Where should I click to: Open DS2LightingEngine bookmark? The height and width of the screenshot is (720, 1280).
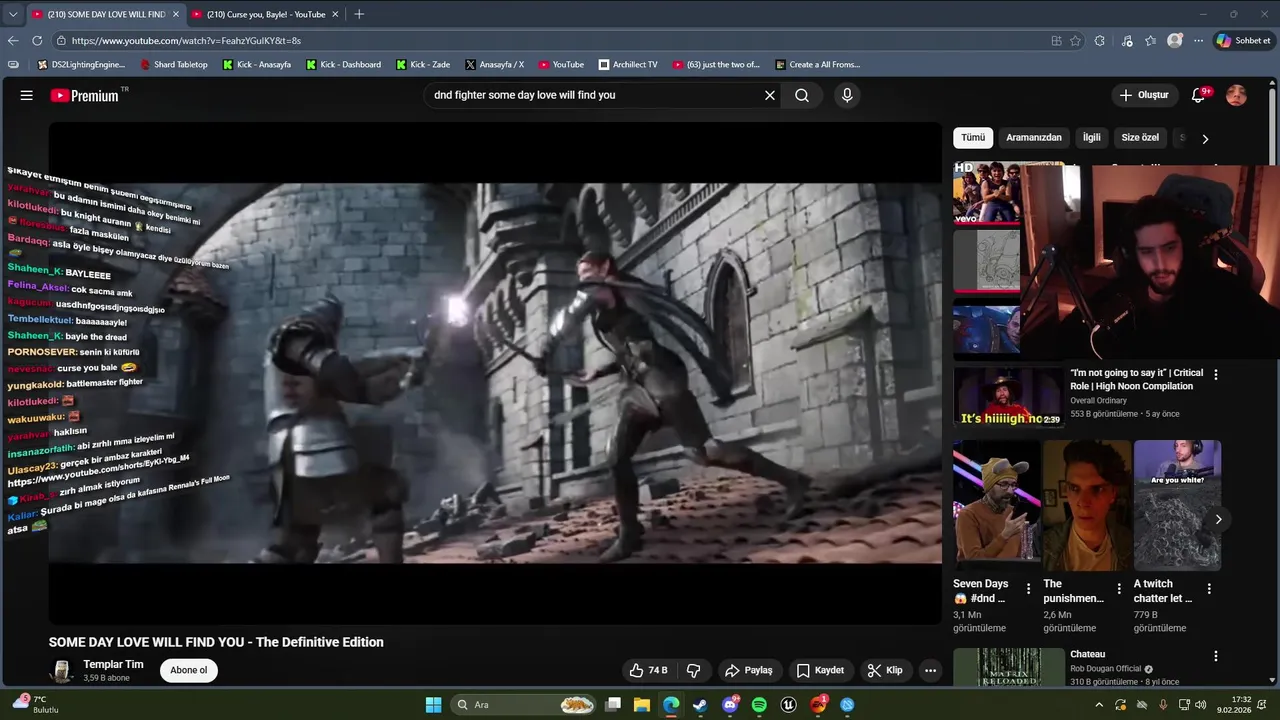(x=81, y=64)
